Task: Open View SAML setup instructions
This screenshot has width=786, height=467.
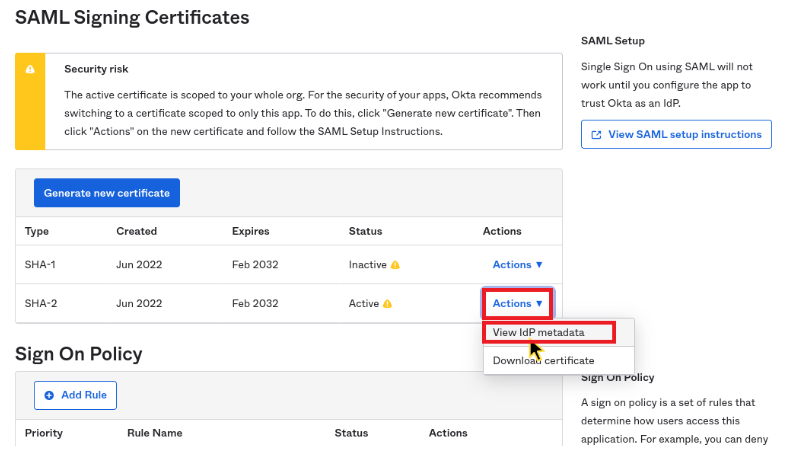Action: [x=676, y=134]
